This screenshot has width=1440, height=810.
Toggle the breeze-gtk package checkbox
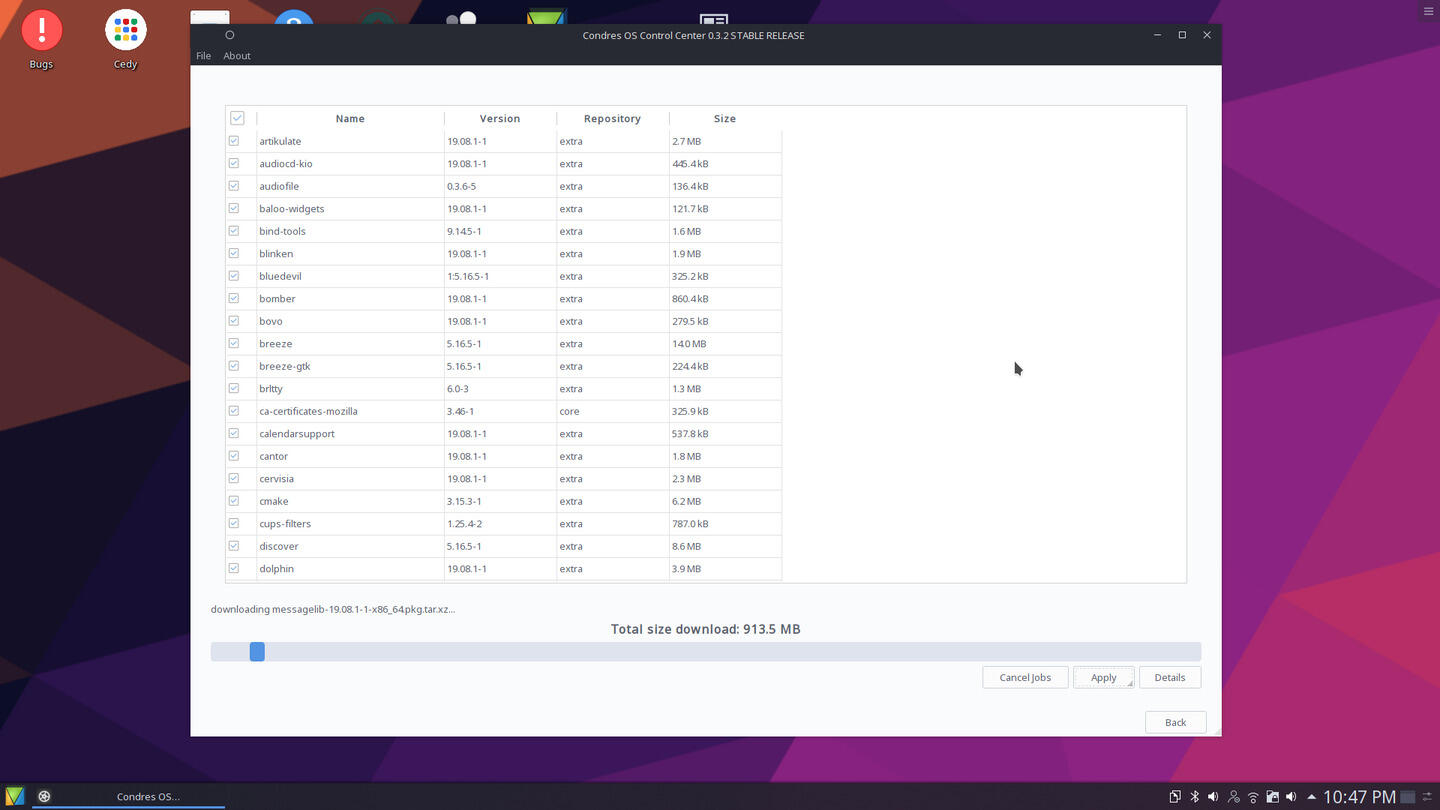coord(234,366)
